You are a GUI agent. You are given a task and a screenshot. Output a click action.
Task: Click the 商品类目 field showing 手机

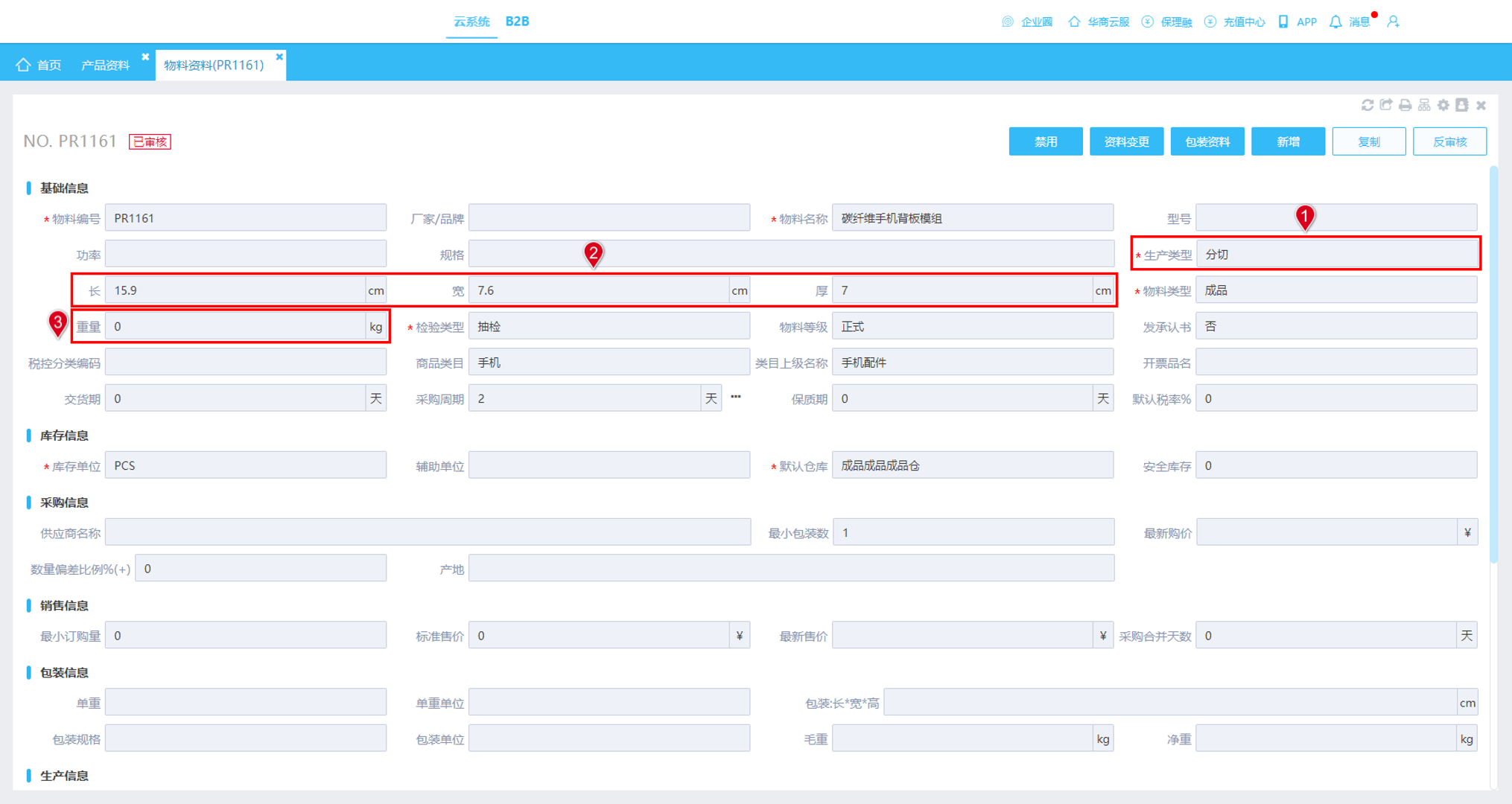tap(609, 363)
